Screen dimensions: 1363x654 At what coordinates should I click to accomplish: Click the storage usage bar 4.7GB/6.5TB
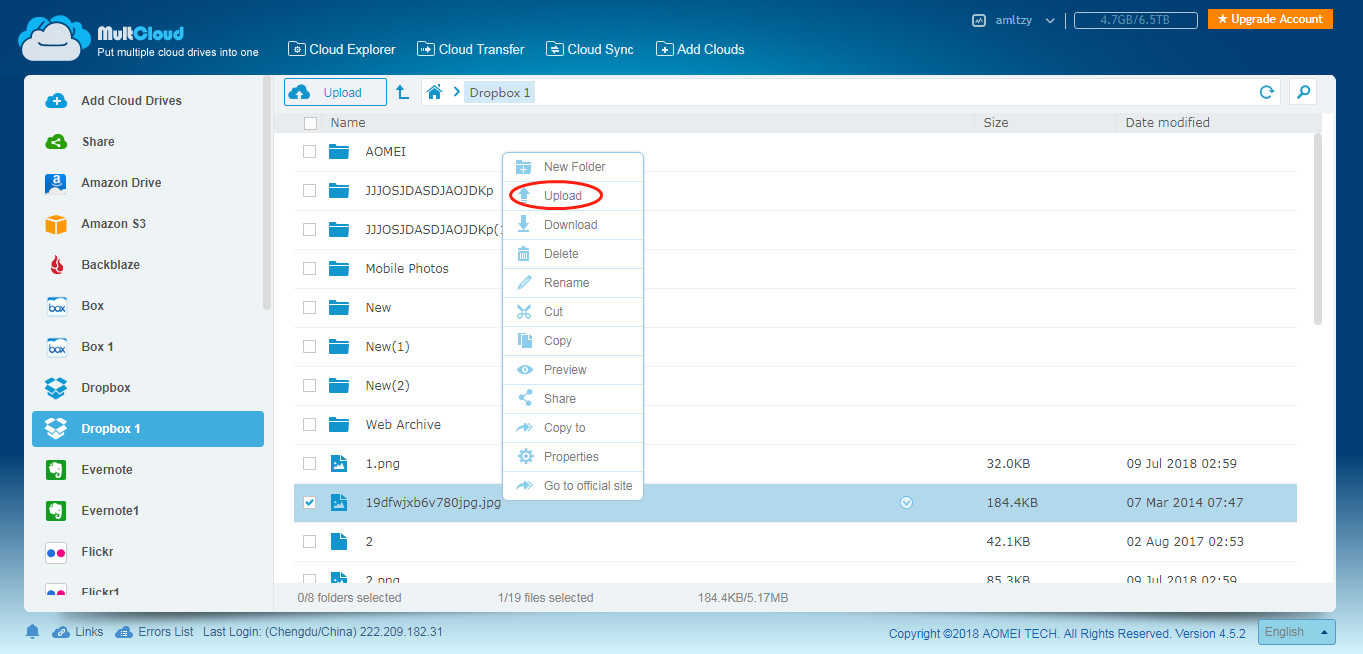click(x=1134, y=20)
